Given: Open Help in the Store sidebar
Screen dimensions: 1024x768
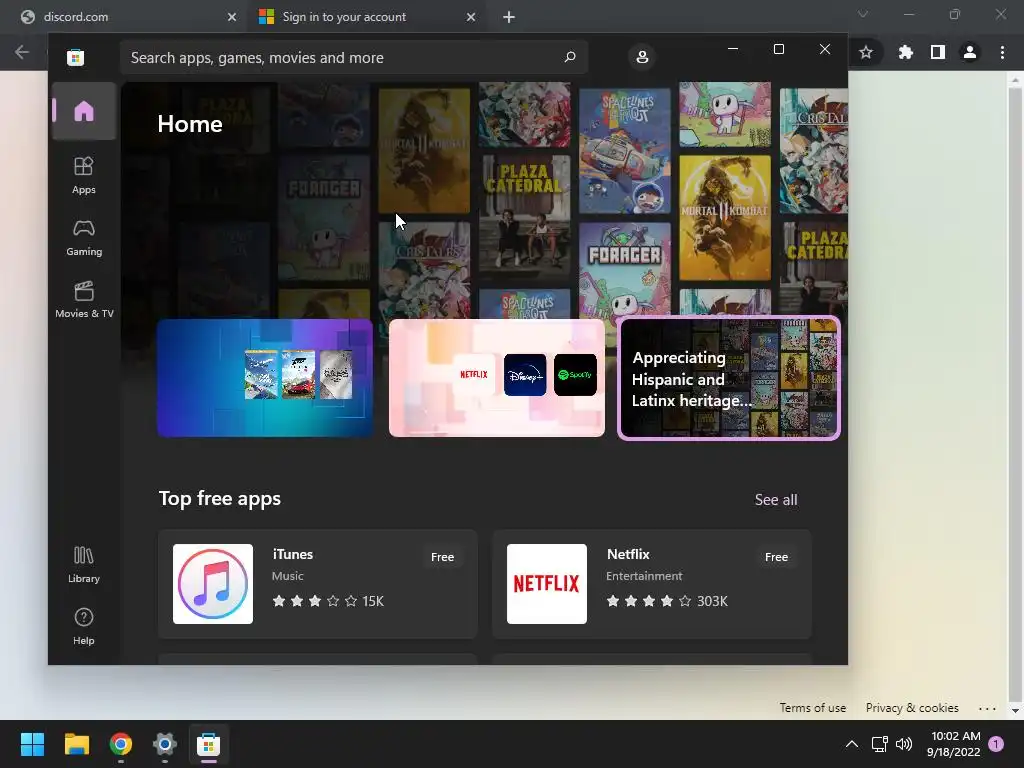Looking at the screenshot, I should point(84,627).
